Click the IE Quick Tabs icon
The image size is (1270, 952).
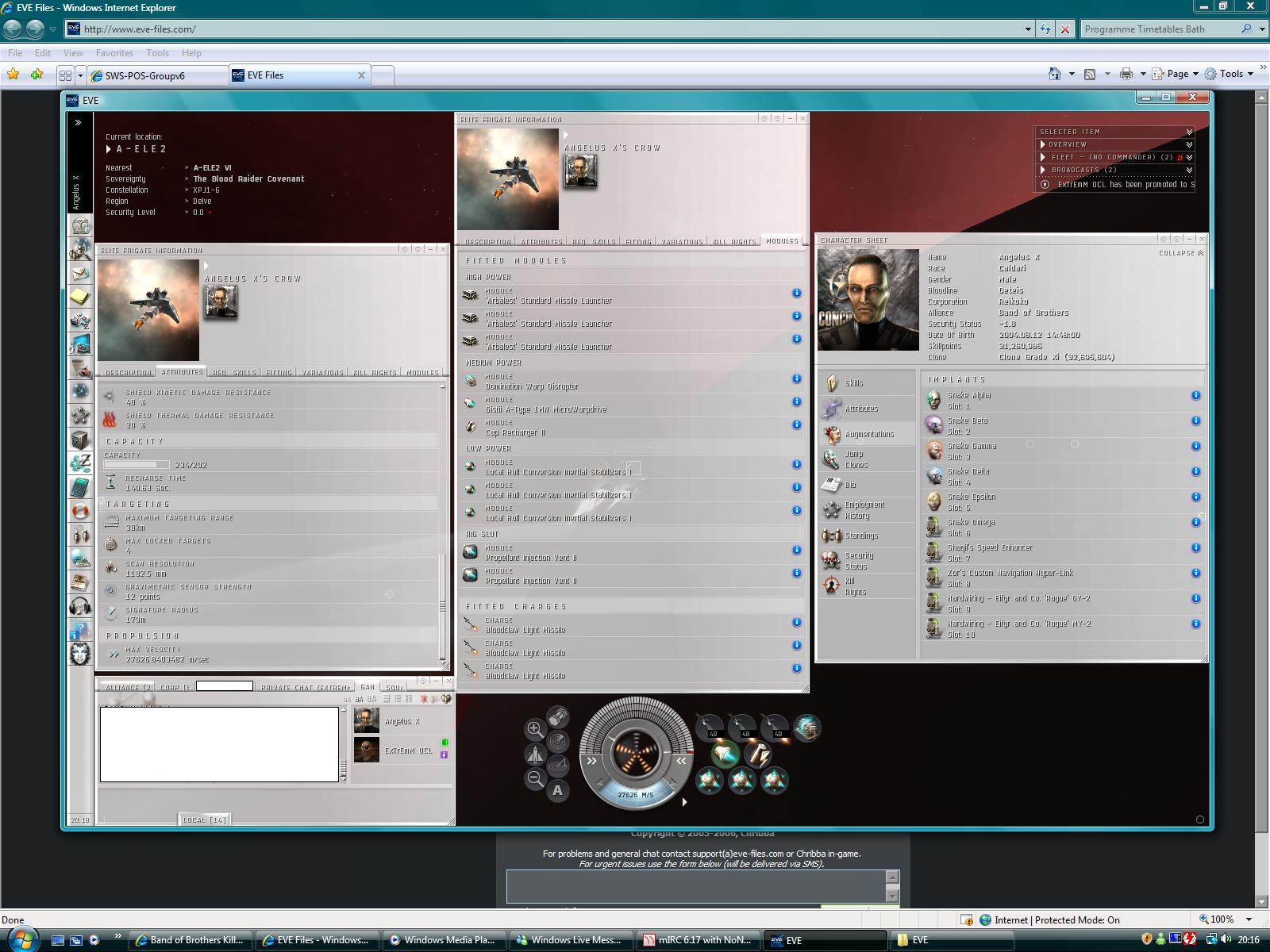tap(65, 75)
